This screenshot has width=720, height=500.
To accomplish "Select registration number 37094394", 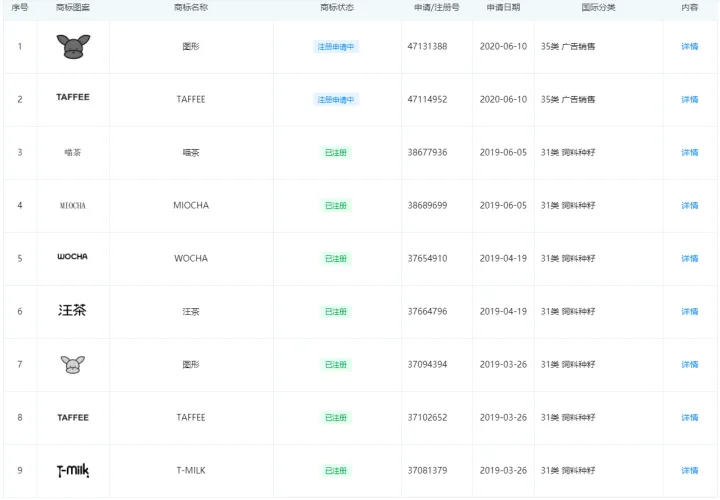I will pos(428,365).
